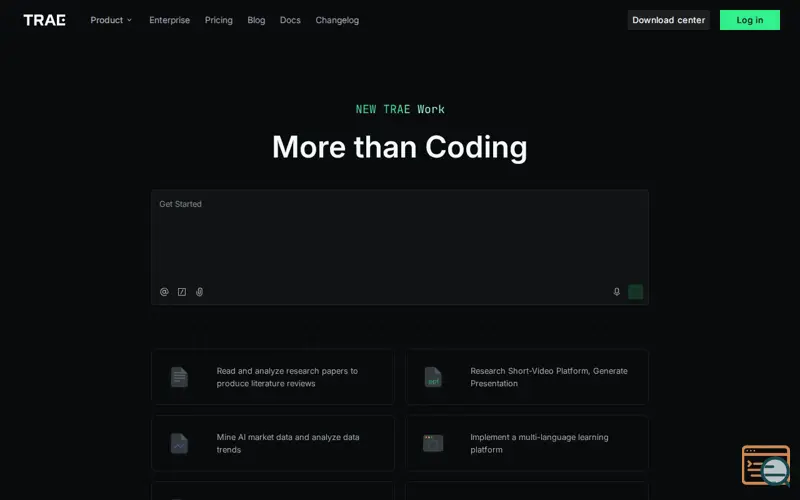This screenshot has height=500, width=800.
Task: Navigate to Docs
Action: coord(290,20)
